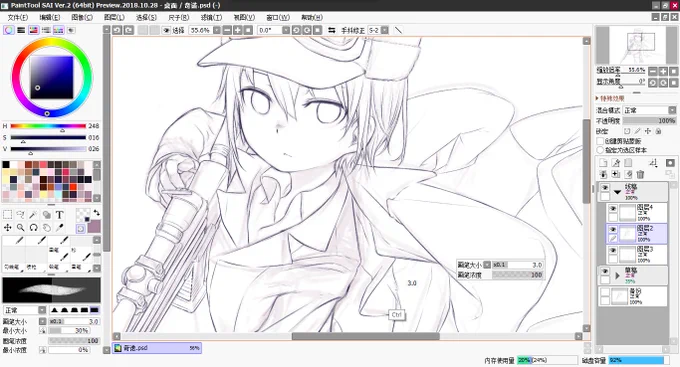Viewport: 680px width, 367px height.
Task: Show the color wheel panel
Action: tap(8, 30)
